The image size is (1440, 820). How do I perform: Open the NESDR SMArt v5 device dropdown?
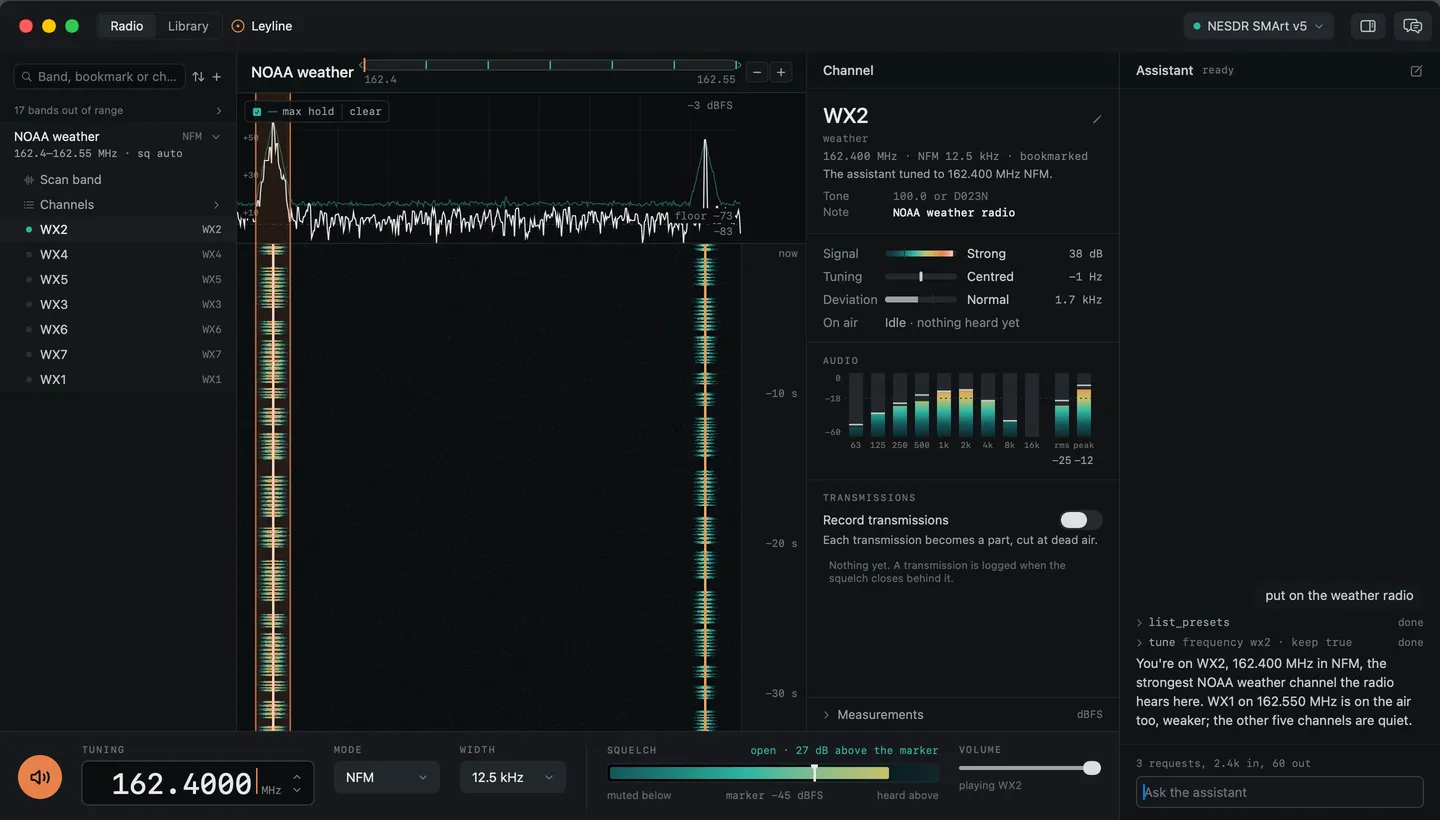1259,26
